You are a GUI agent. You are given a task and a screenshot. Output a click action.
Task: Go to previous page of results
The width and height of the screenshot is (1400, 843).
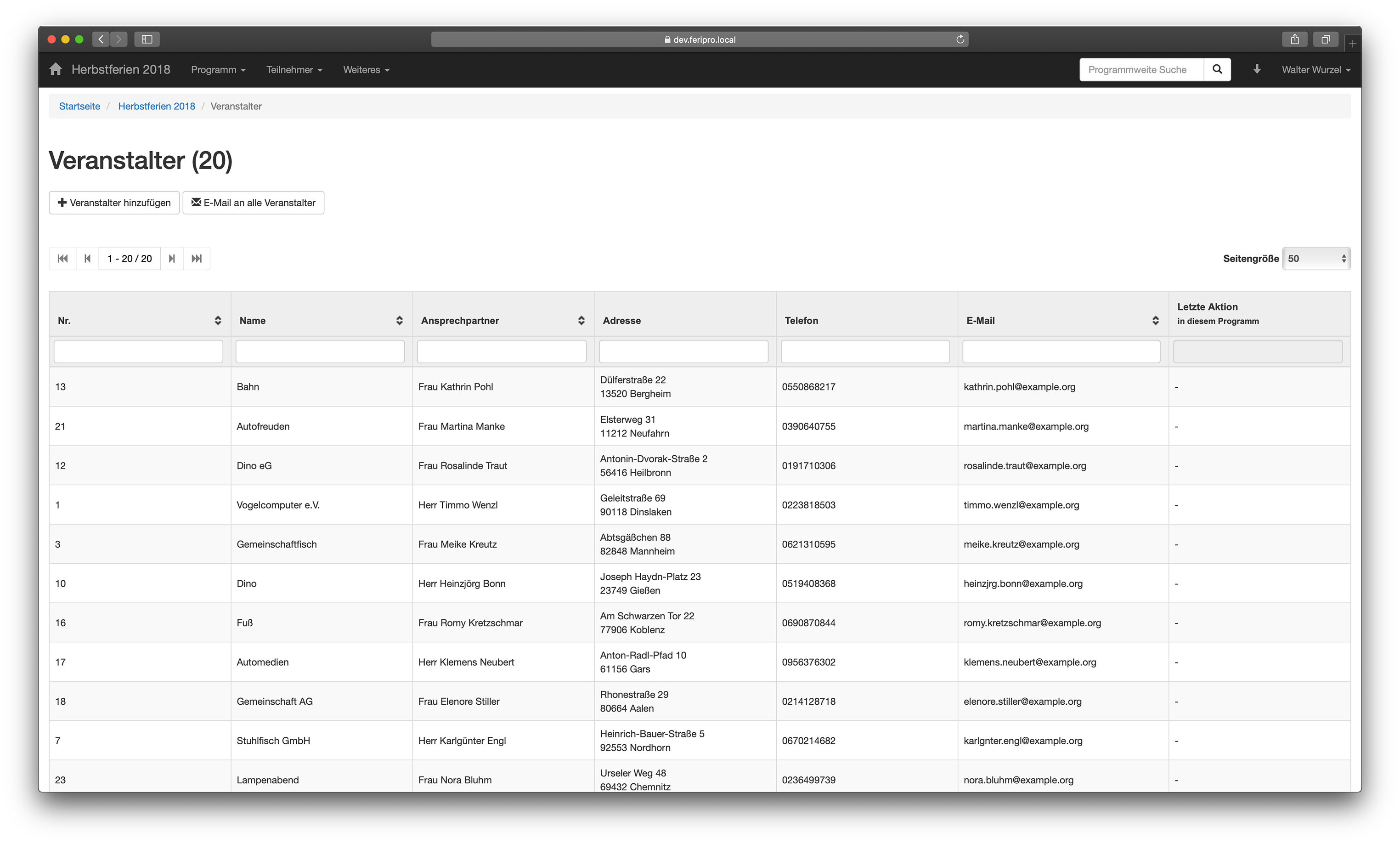click(x=87, y=259)
